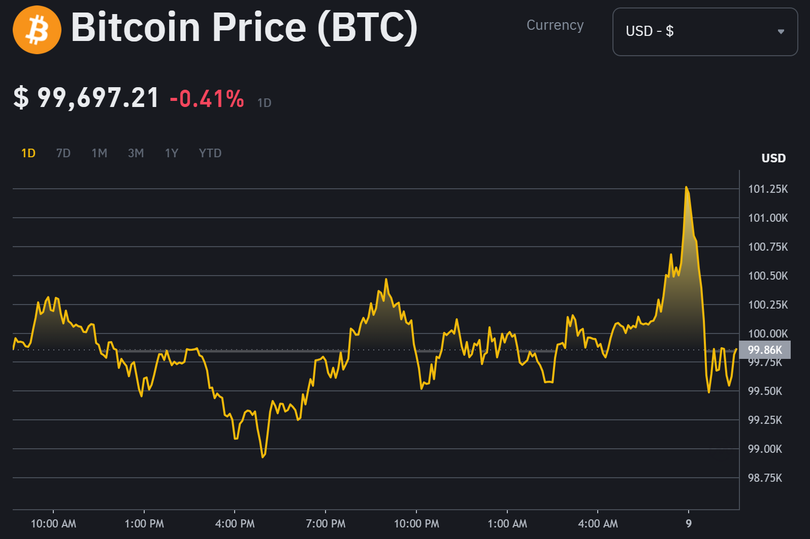The image size is (810, 539).
Task: Select the 3M time range
Action: click(x=135, y=153)
